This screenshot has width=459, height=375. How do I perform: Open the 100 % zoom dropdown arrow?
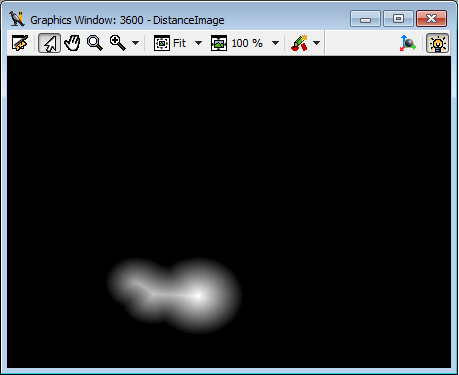[x=275, y=43]
